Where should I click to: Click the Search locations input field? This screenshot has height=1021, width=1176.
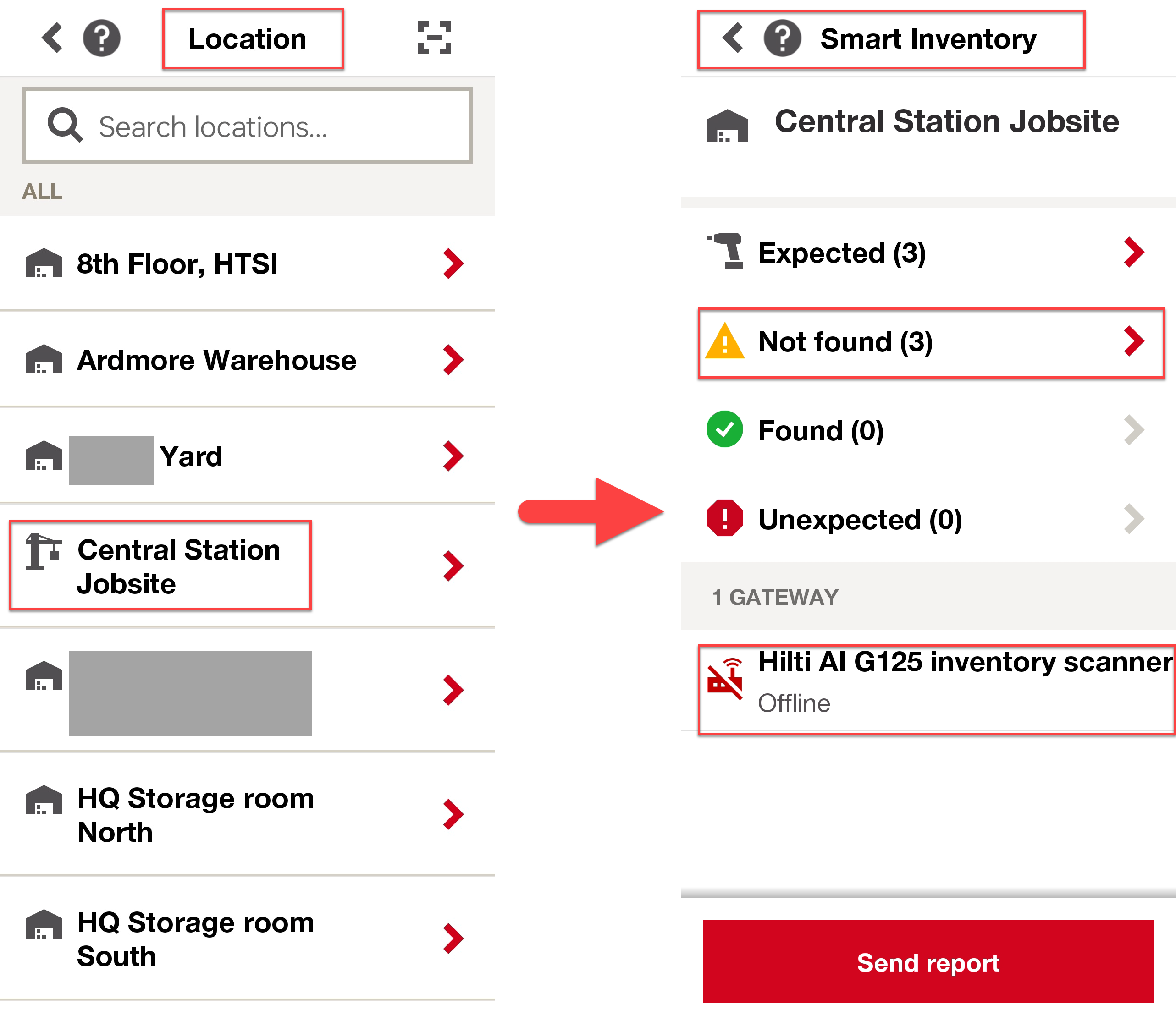[248, 126]
